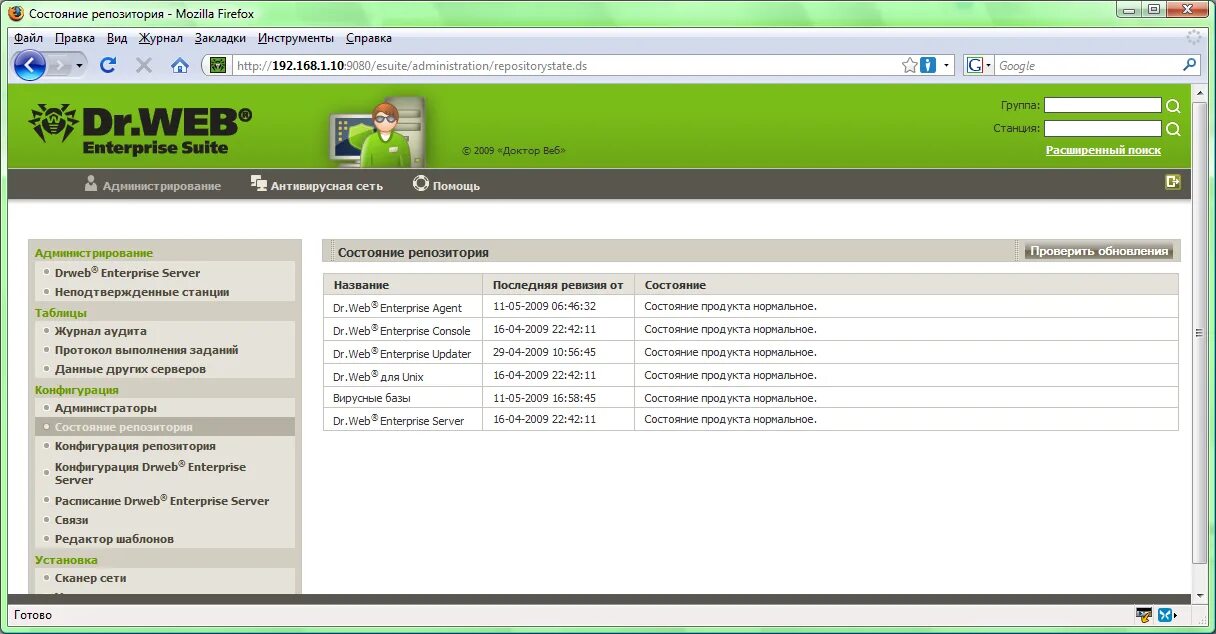Viewport: 1216px width, 634px height.
Task: Open the Вид menu
Action: click(x=117, y=38)
